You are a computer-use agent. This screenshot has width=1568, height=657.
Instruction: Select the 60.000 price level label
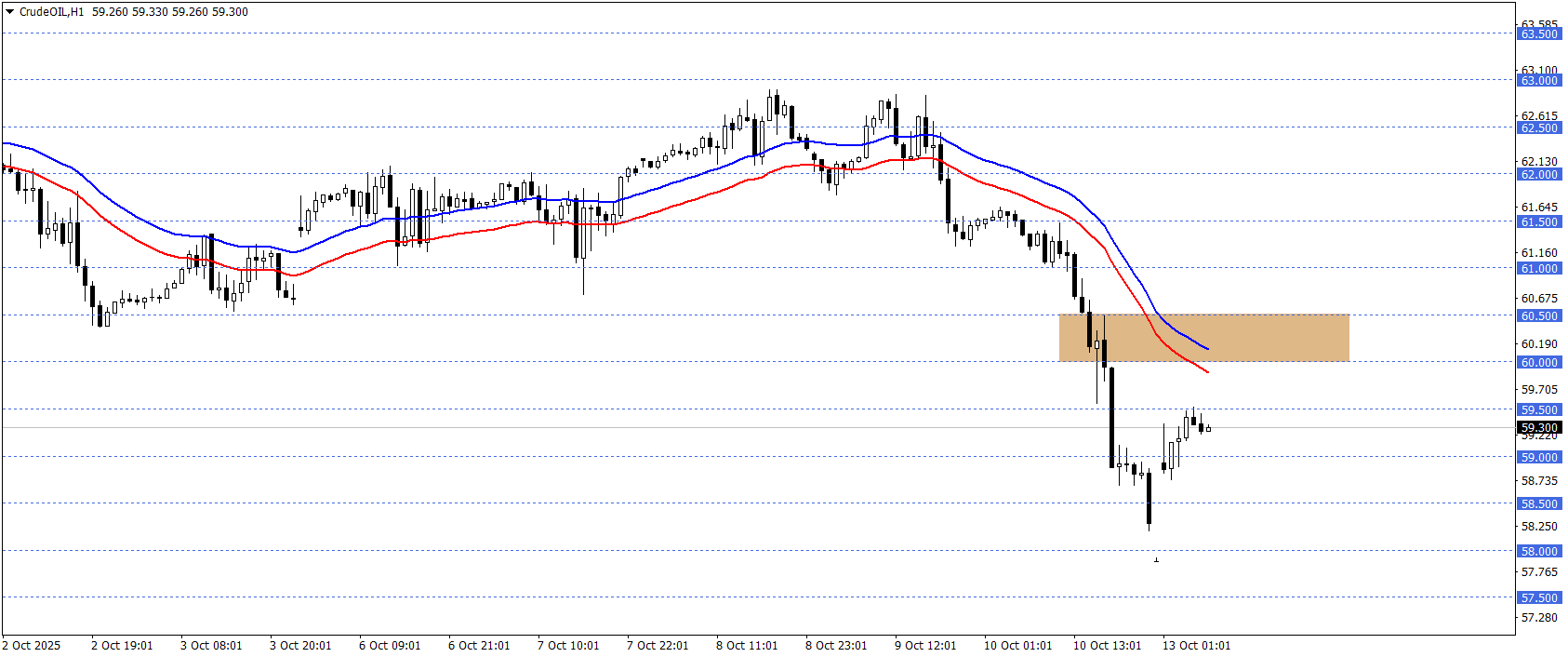1538,363
